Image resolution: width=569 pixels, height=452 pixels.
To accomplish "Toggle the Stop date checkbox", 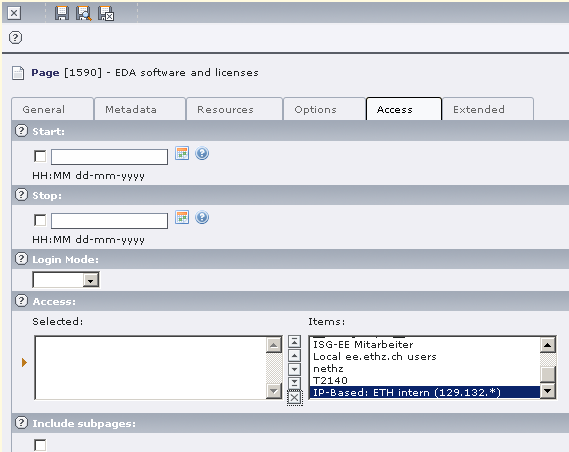I will pos(40,220).
